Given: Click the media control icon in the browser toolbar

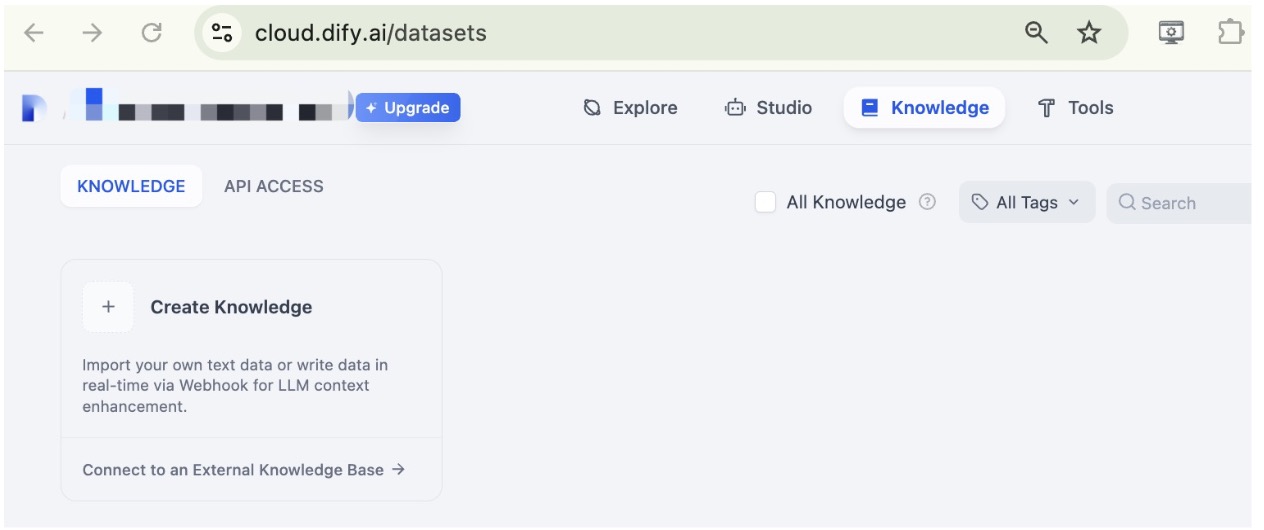Looking at the screenshot, I should pos(1171,33).
